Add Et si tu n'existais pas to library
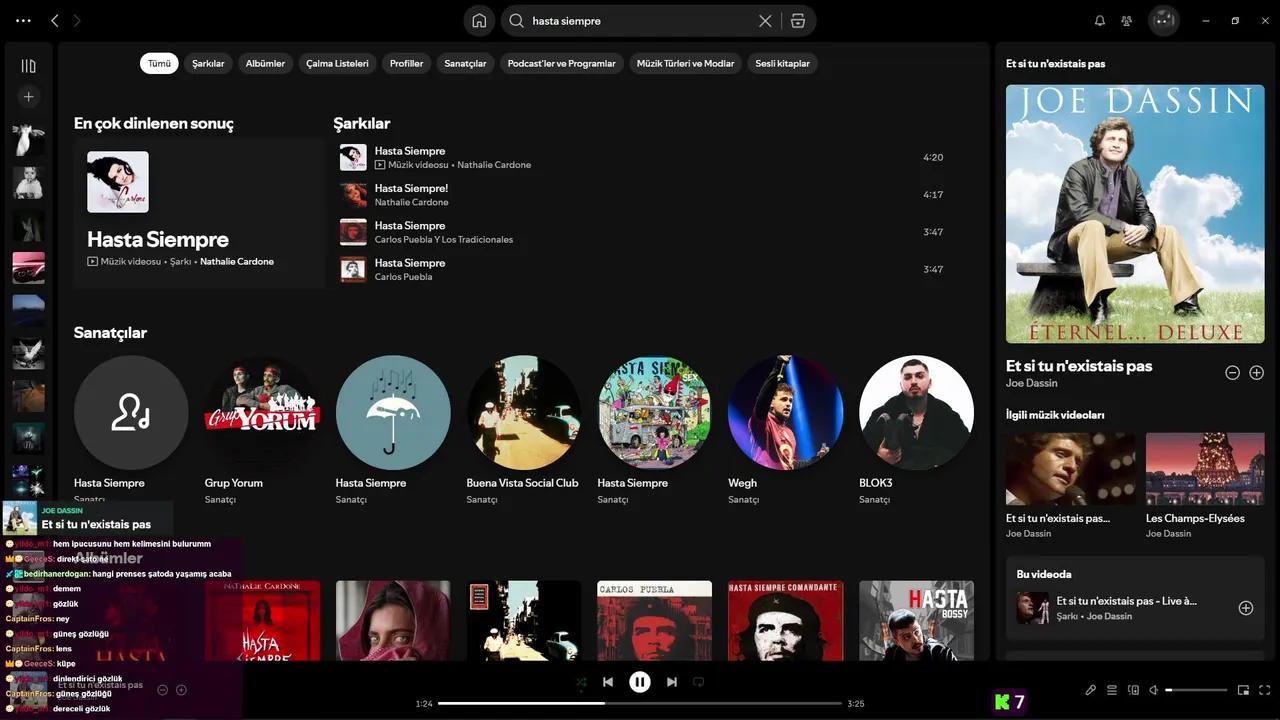1280x720 pixels. 1257,372
